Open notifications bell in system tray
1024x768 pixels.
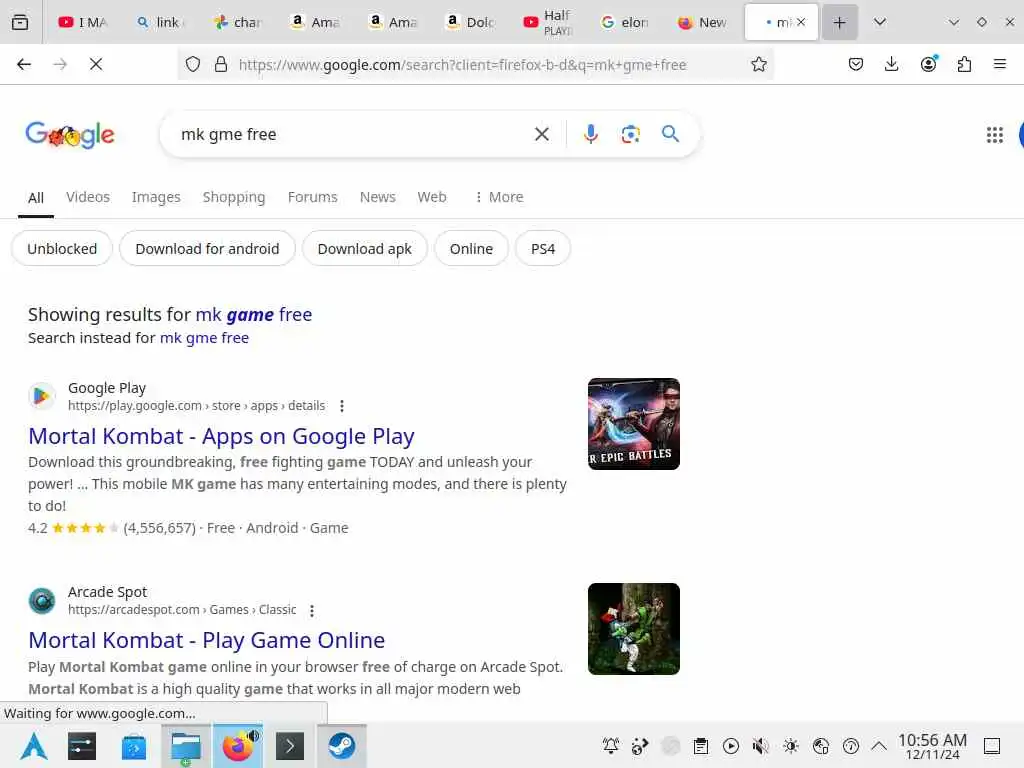pyautogui.click(x=611, y=745)
